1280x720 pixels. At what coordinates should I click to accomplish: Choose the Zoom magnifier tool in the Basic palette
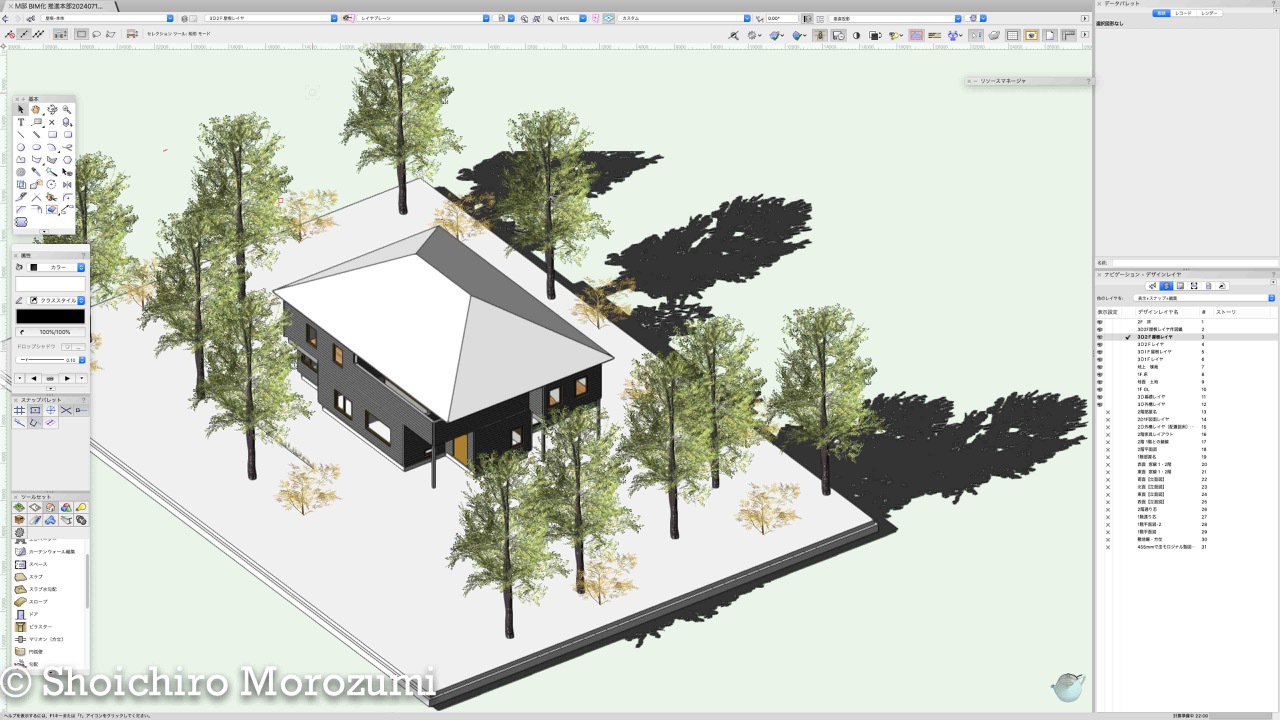pos(67,110)
